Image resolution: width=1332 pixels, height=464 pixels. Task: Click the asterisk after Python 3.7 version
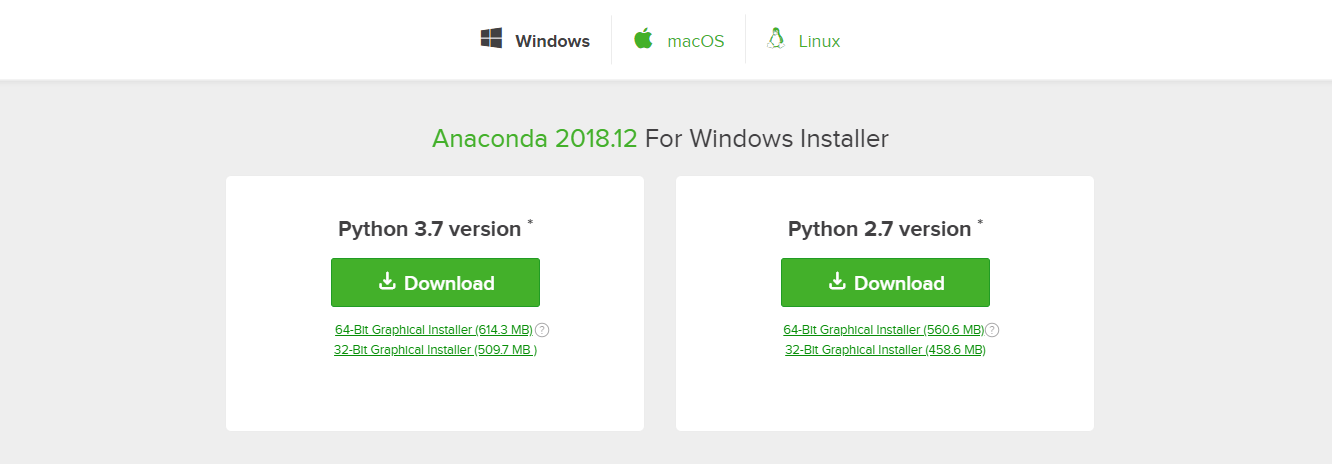[530, 223]
